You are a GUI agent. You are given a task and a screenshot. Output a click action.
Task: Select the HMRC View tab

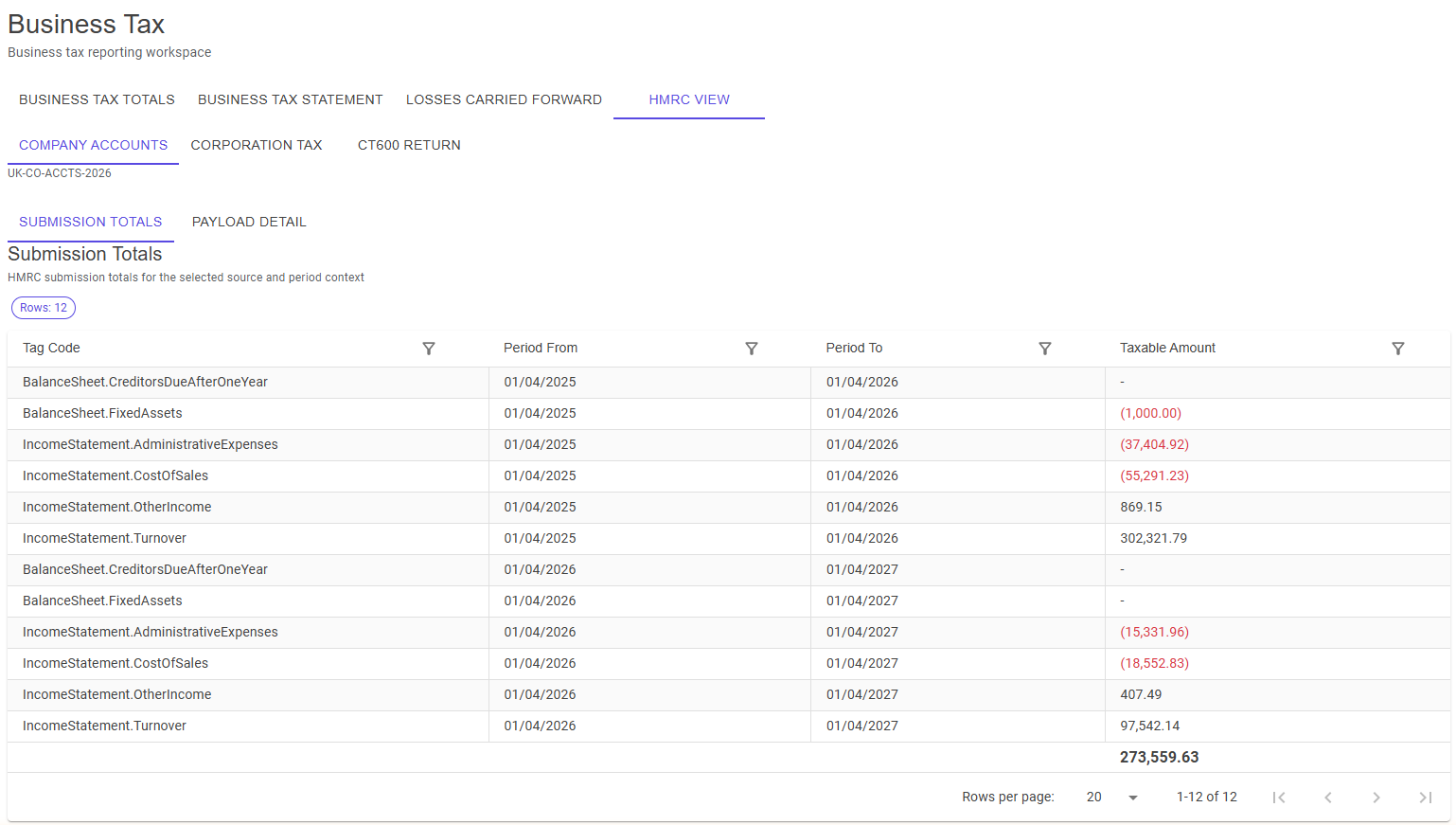tap(689, 99)
